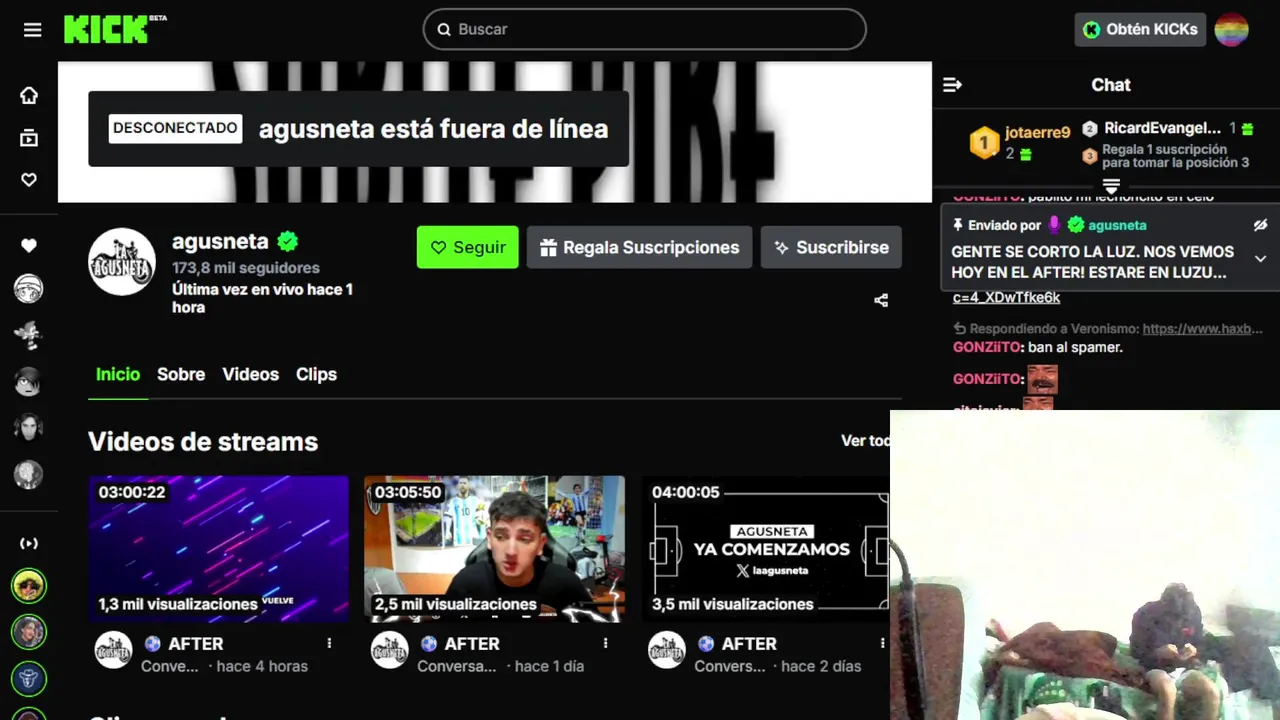This screenshot has width=1280, height=720.
Task: Click Regala Suscripciones button
Action: click(x=639, y=247)
